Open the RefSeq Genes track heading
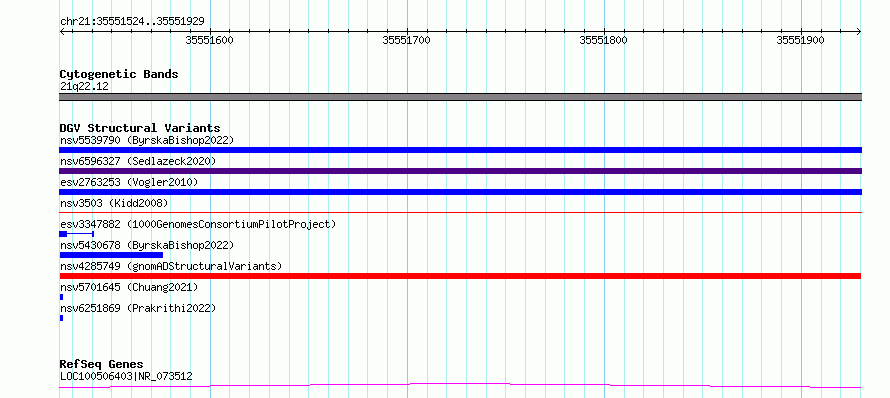Viewport: 890px width, 398px height. 102,364
